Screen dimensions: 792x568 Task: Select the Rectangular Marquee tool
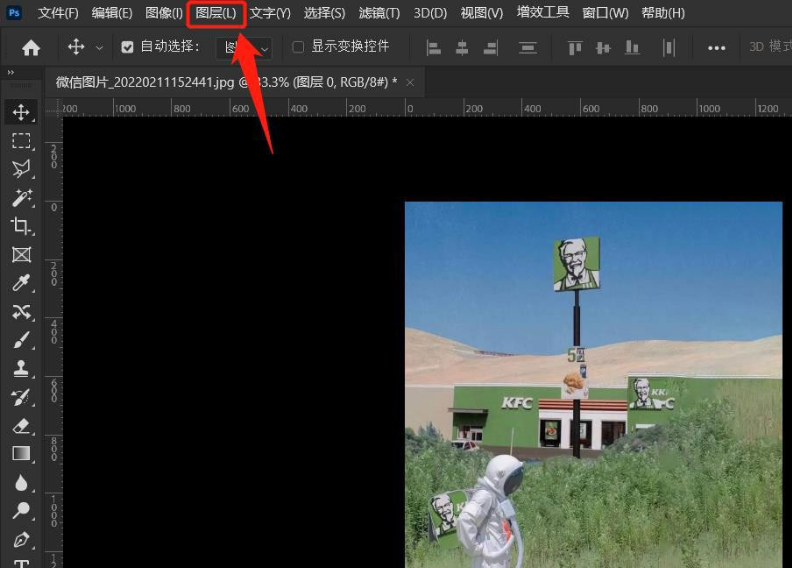tap(21, 140)
